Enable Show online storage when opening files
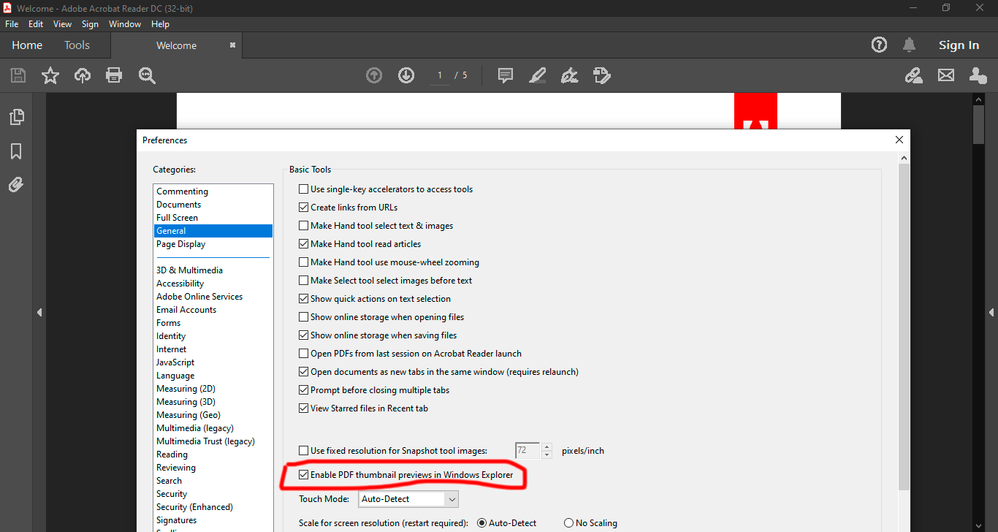Image resolution: width=998 pixels, height=532 pixels. pyautogui.click(x=304, y=317)
